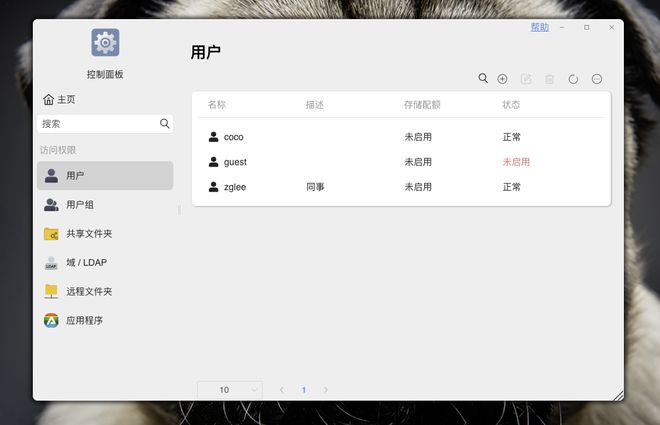
Task: Click the 同事 description of zglee
Action: (x=315, y=187)
